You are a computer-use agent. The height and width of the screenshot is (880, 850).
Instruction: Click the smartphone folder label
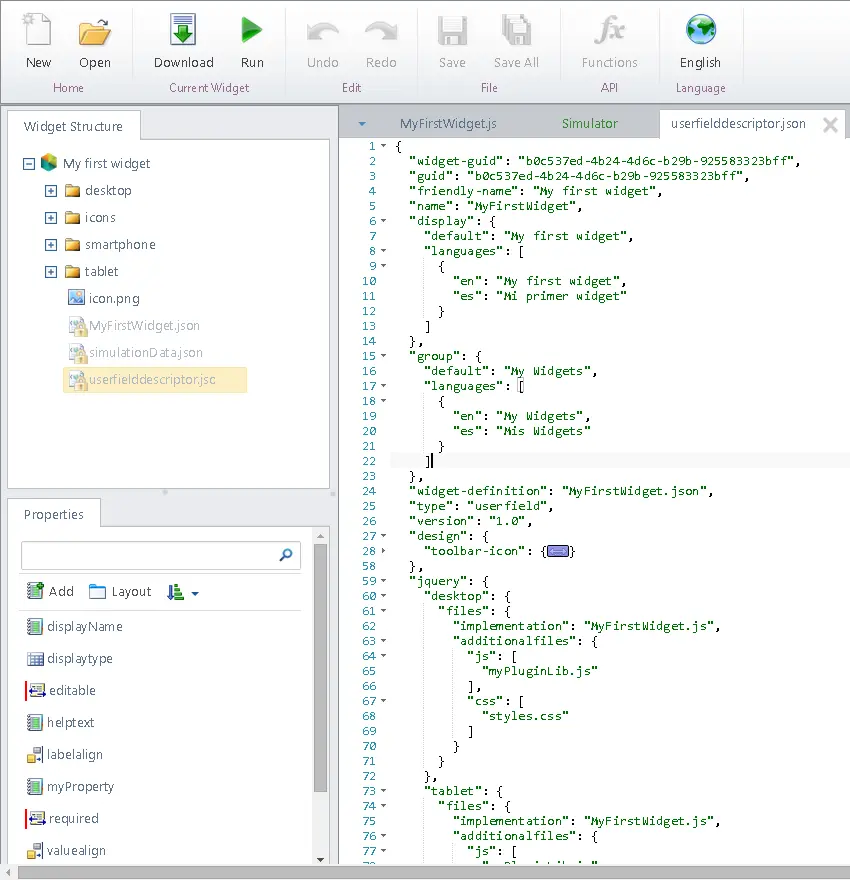[x=120, y=245]
